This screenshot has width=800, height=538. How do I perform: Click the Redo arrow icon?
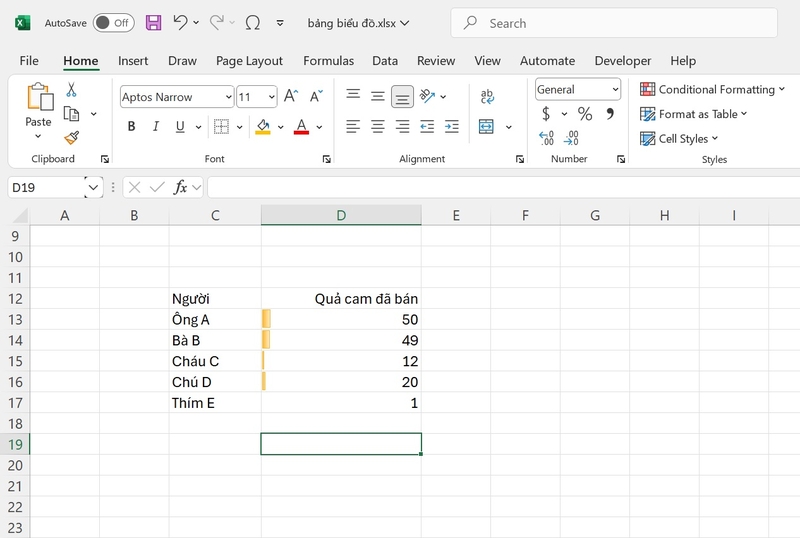pyautogui.click(x=217, y=22)
